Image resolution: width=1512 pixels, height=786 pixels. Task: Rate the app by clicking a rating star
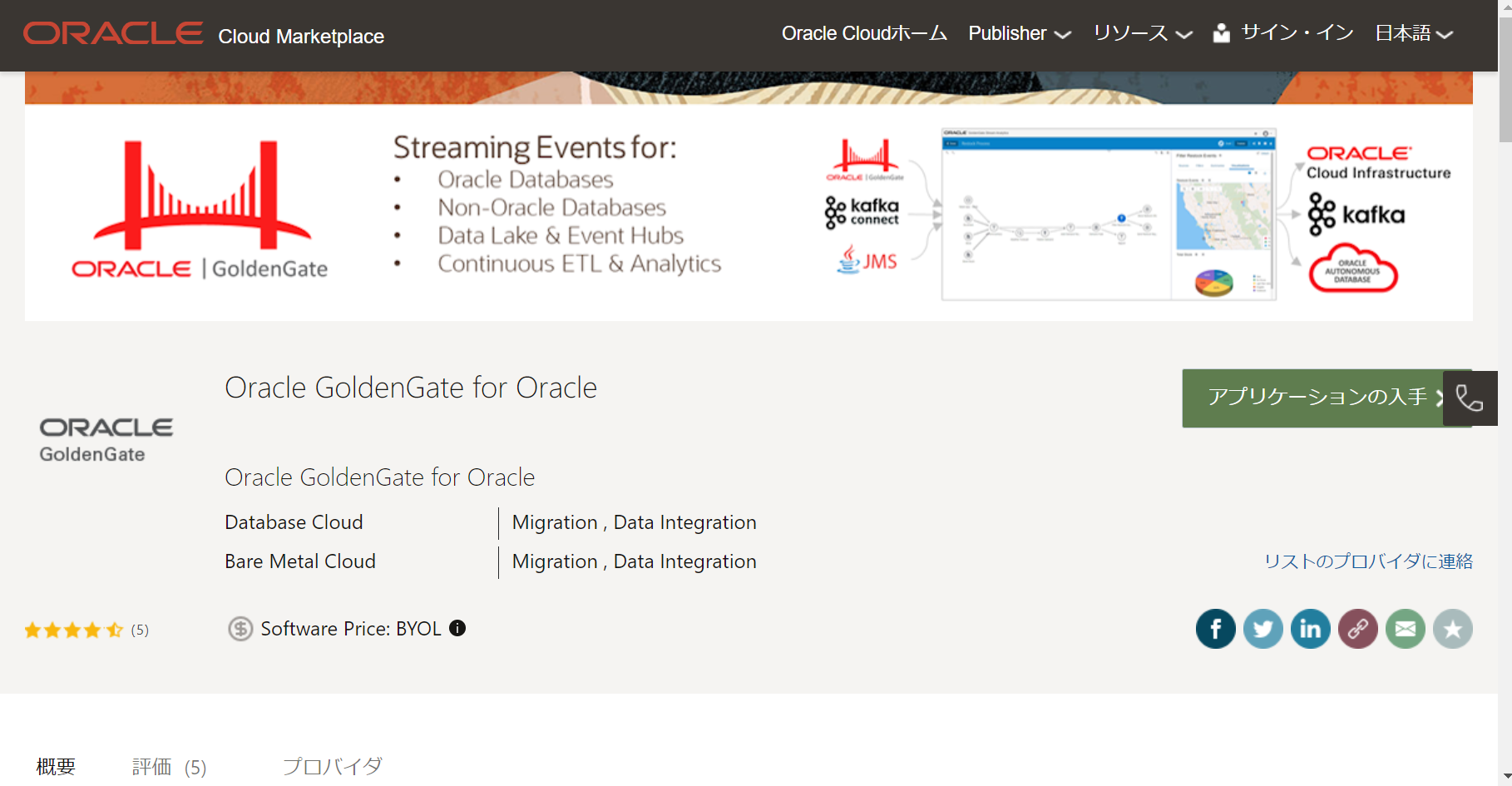pos(72,630)
